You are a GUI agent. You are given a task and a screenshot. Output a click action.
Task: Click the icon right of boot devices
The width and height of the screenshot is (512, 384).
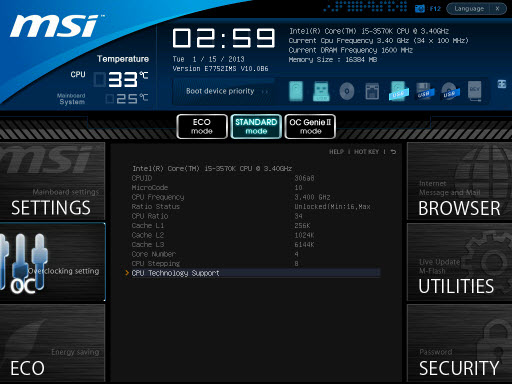click(x=502, y=84)
